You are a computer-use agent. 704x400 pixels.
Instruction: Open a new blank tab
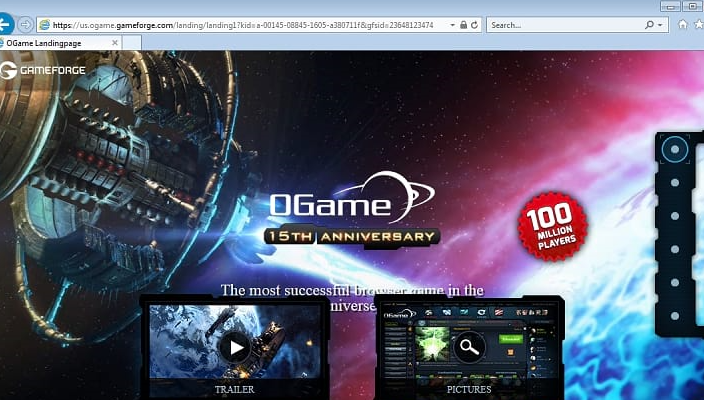click(132, 43)
